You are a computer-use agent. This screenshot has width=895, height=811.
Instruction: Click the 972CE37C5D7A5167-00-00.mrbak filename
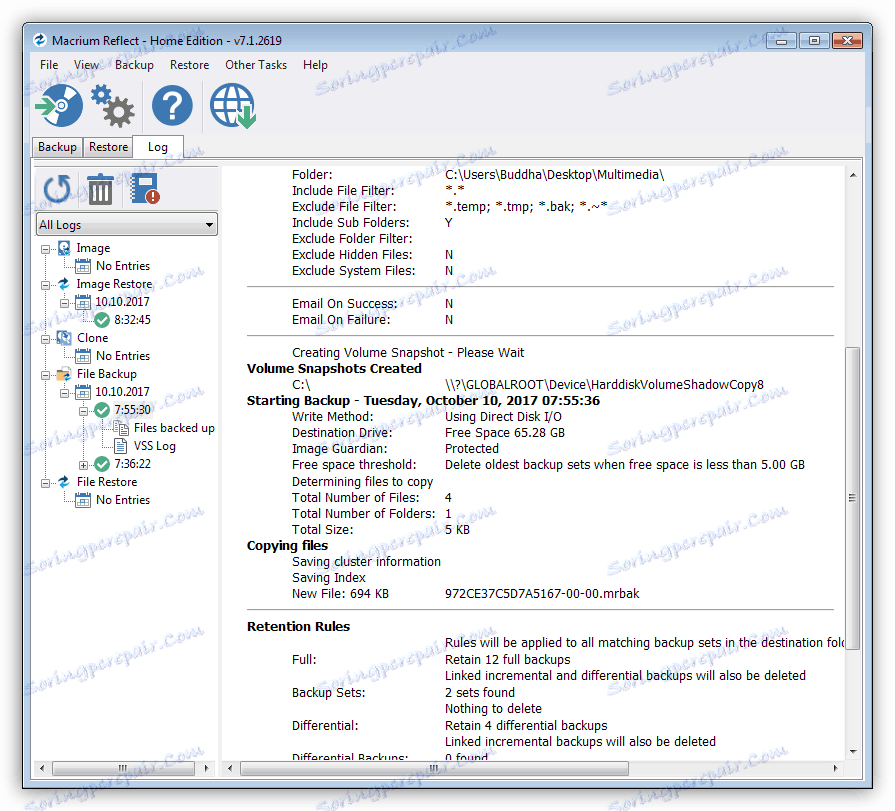coord(542,594)
